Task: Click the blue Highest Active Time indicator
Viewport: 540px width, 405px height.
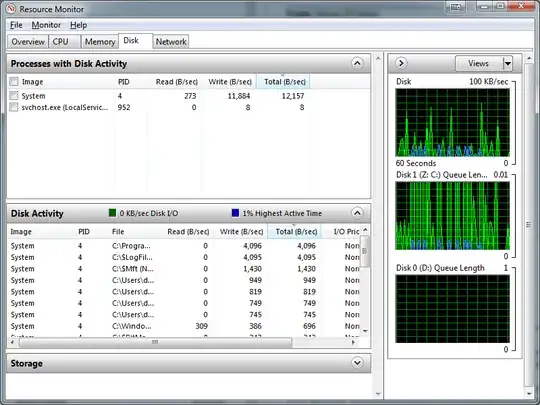Action: 235,213
